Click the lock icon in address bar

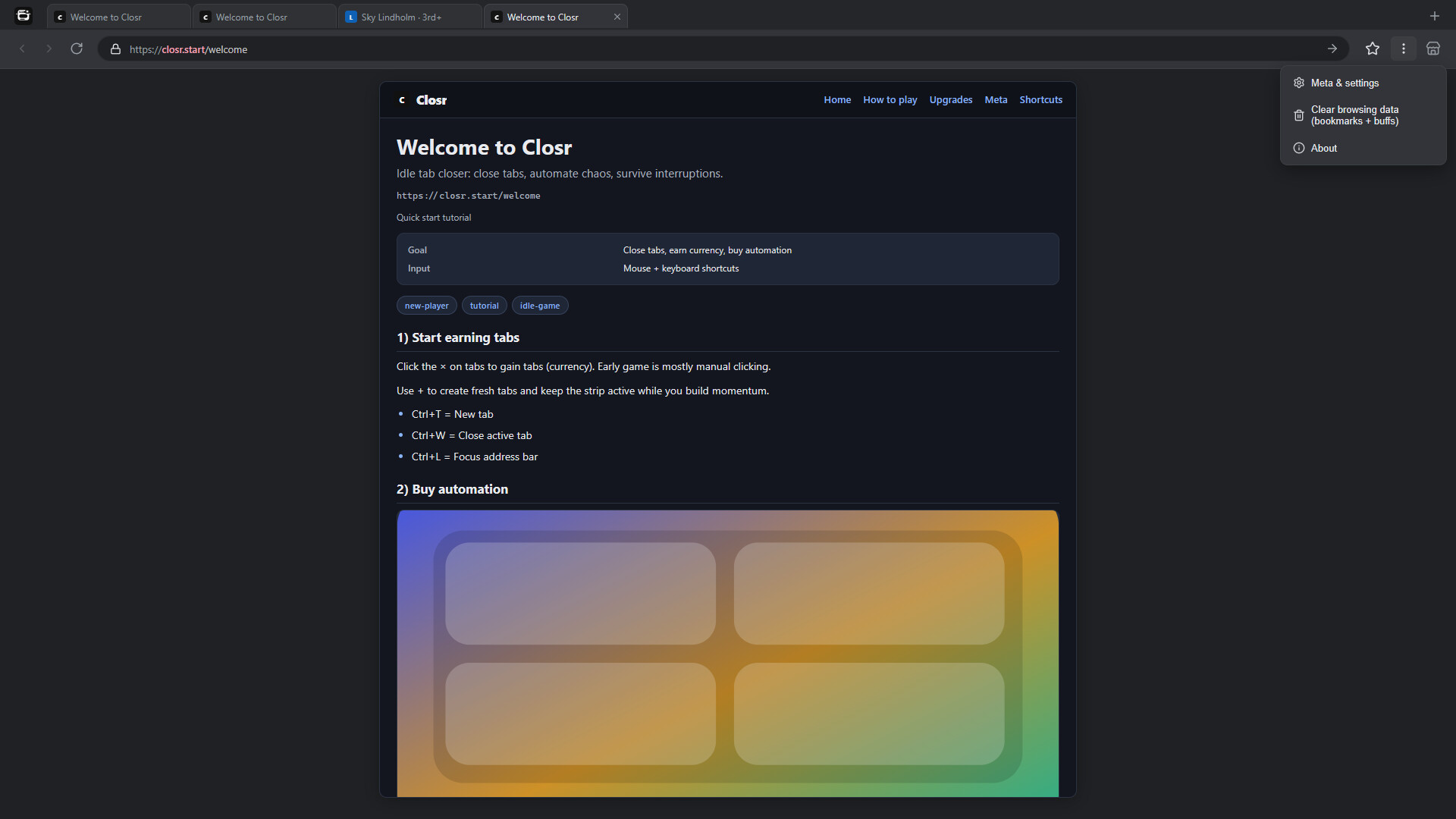point(115,49)
